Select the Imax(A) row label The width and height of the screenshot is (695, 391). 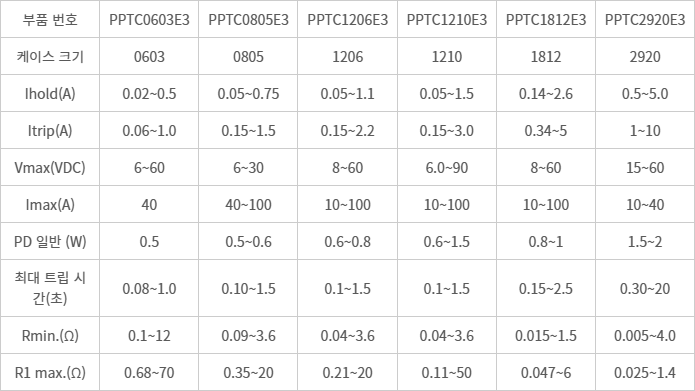pyautogui.click(x=50, y=205)
